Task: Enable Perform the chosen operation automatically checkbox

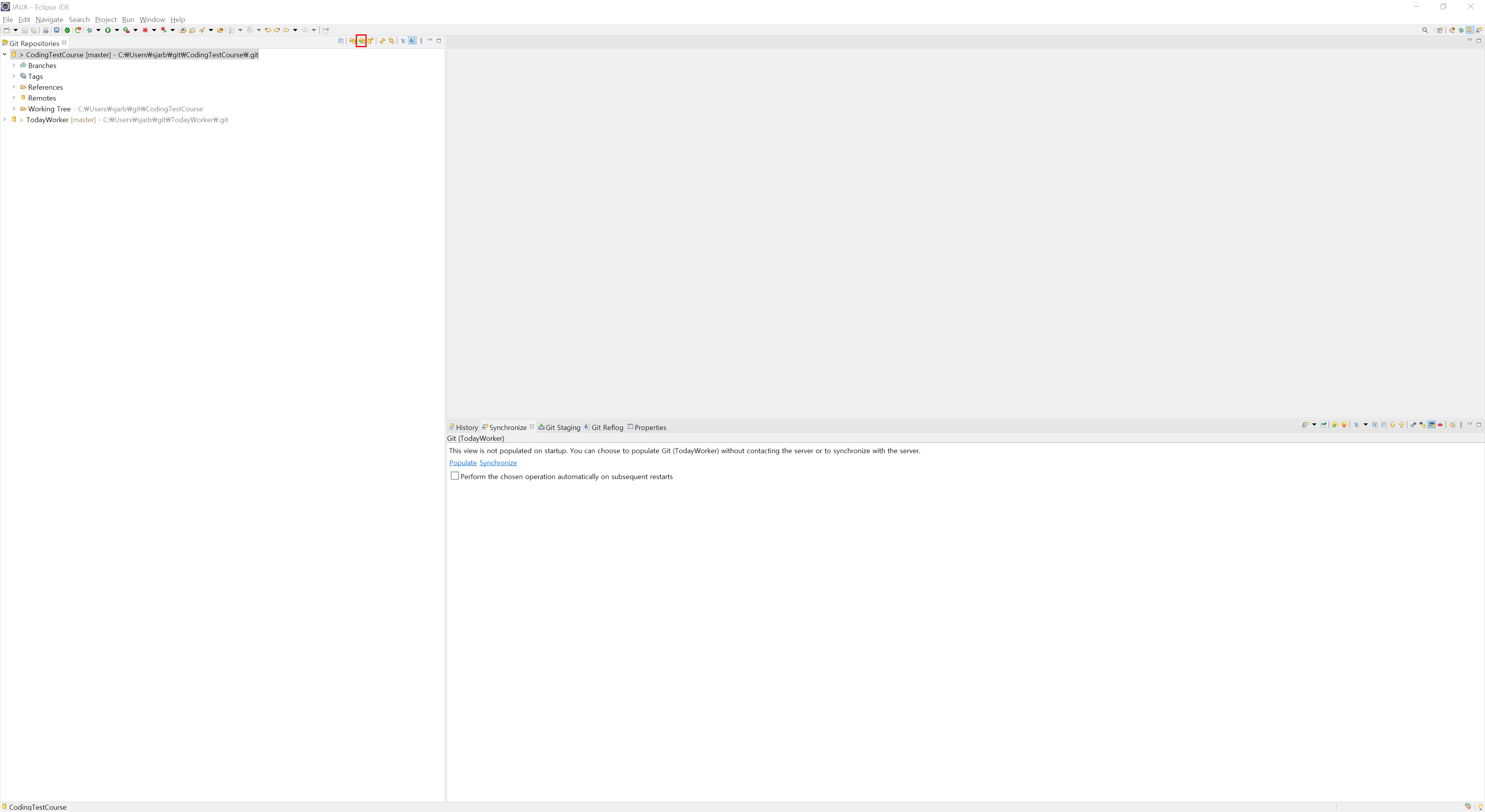Action: click(455, 476)
